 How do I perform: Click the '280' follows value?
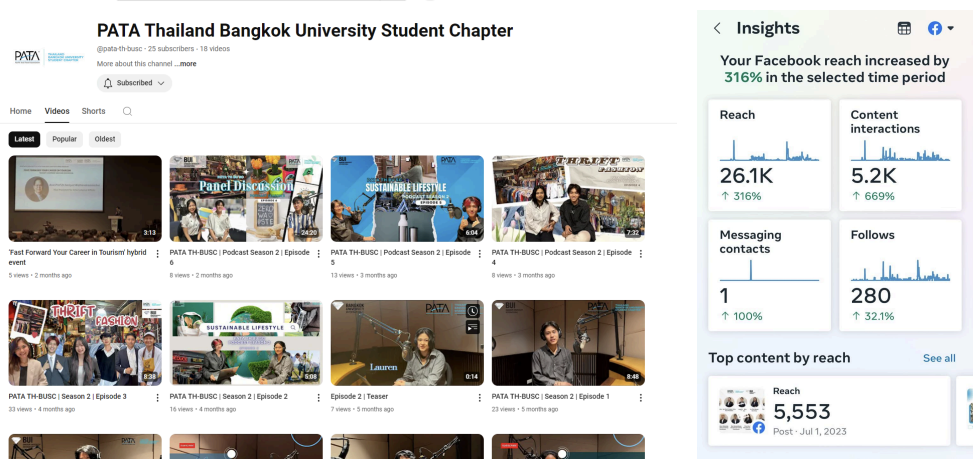[x=870, y=296]
